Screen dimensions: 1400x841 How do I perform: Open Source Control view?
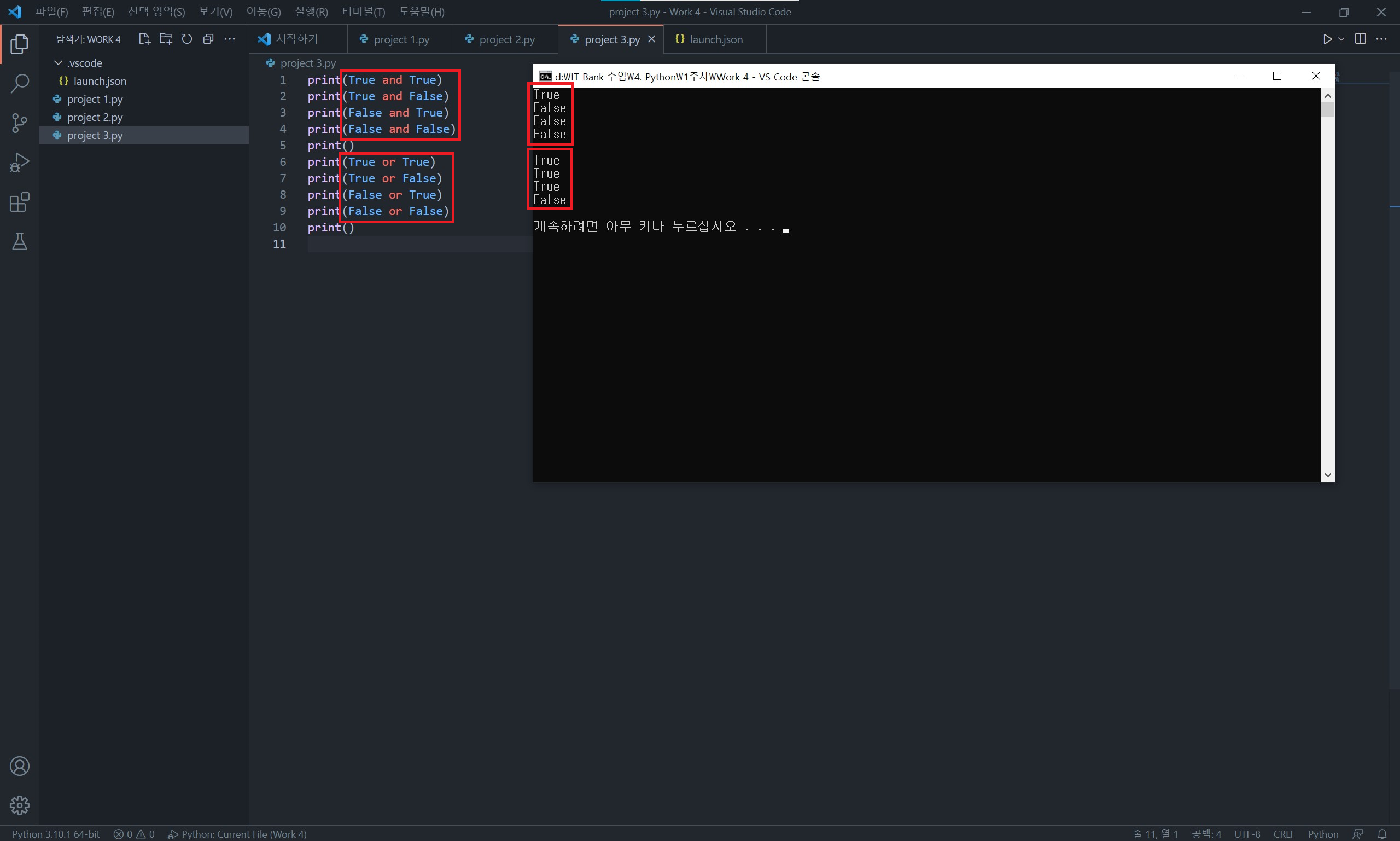19,123
